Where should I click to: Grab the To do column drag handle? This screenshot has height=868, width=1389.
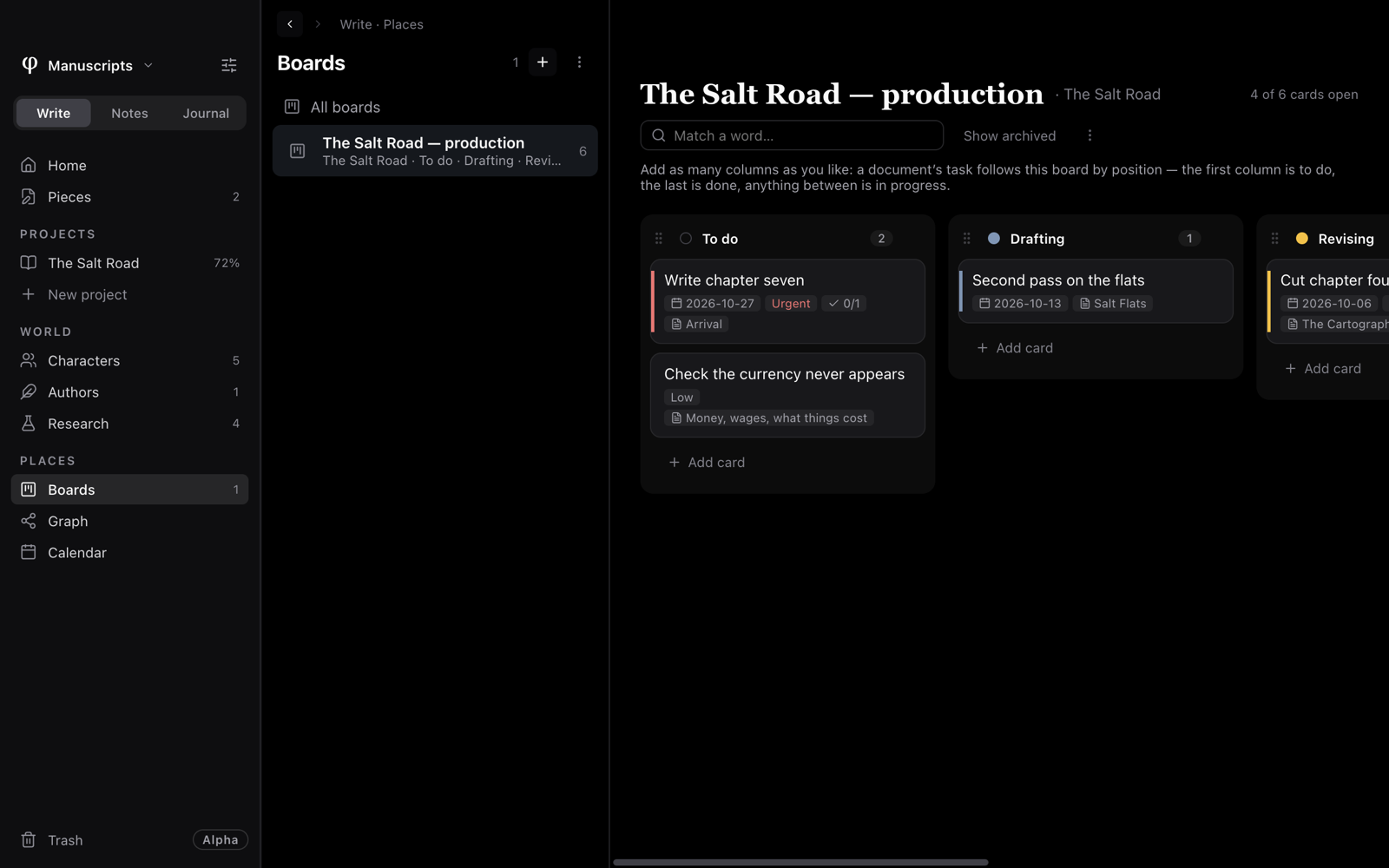659,239
